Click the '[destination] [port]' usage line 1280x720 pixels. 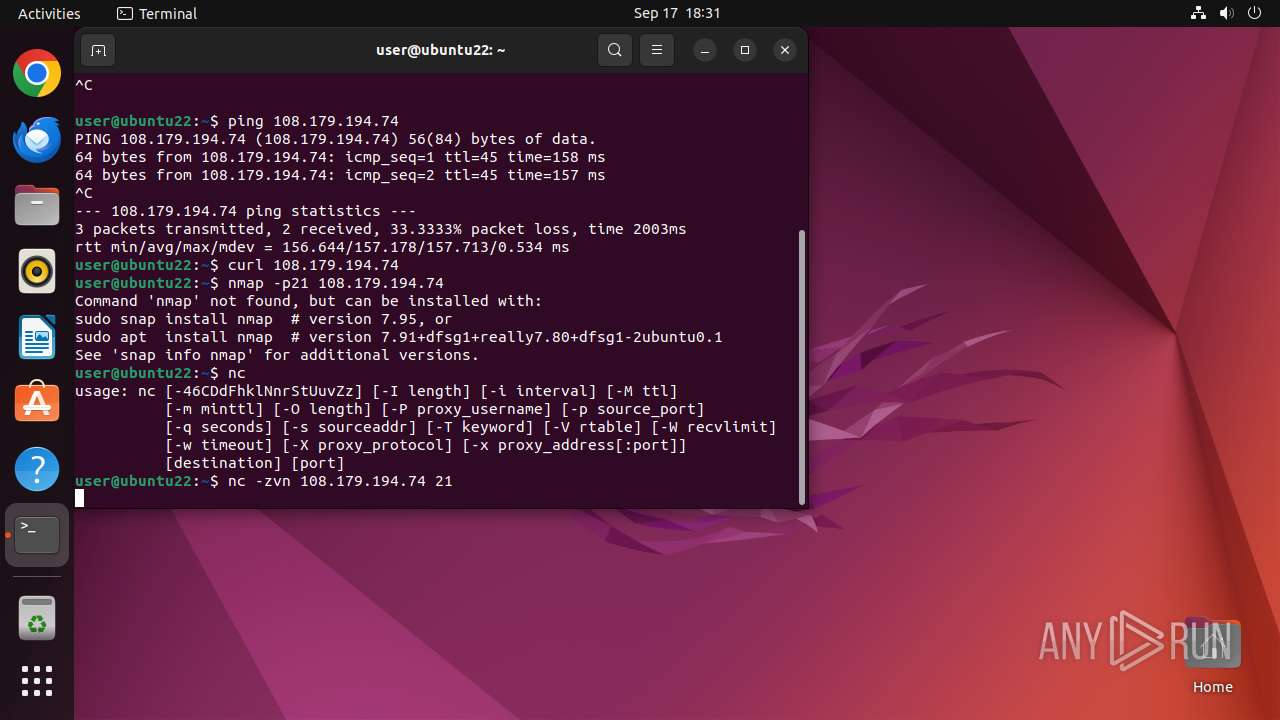[x=255, y=463]
